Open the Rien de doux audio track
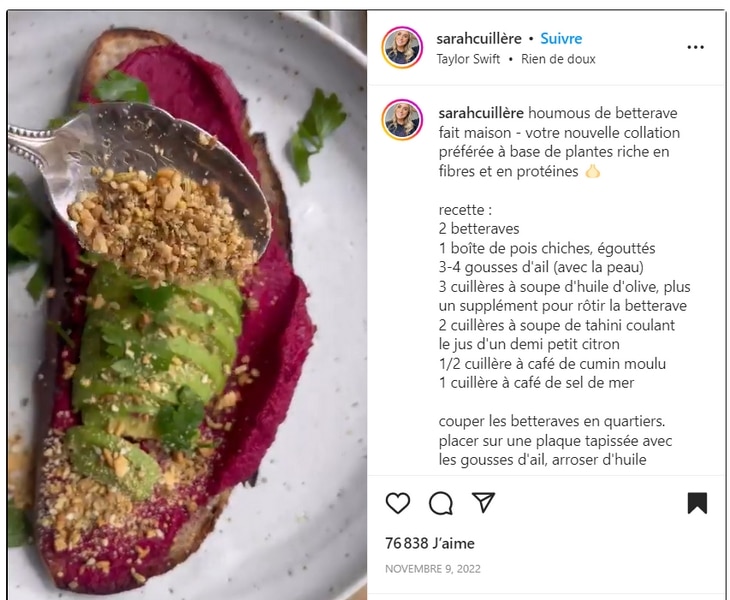Viewport: 730px width, 600px height. [x=558, y=59]
